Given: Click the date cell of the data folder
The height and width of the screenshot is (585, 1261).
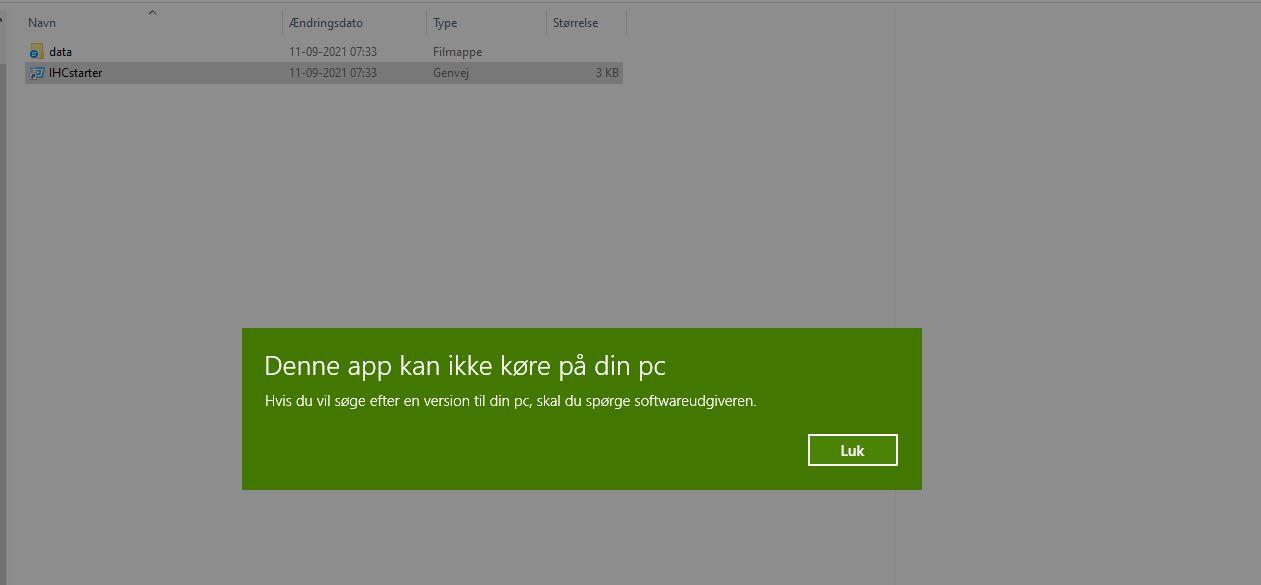Looking at the screenshot, I should [x=333, y=52].
